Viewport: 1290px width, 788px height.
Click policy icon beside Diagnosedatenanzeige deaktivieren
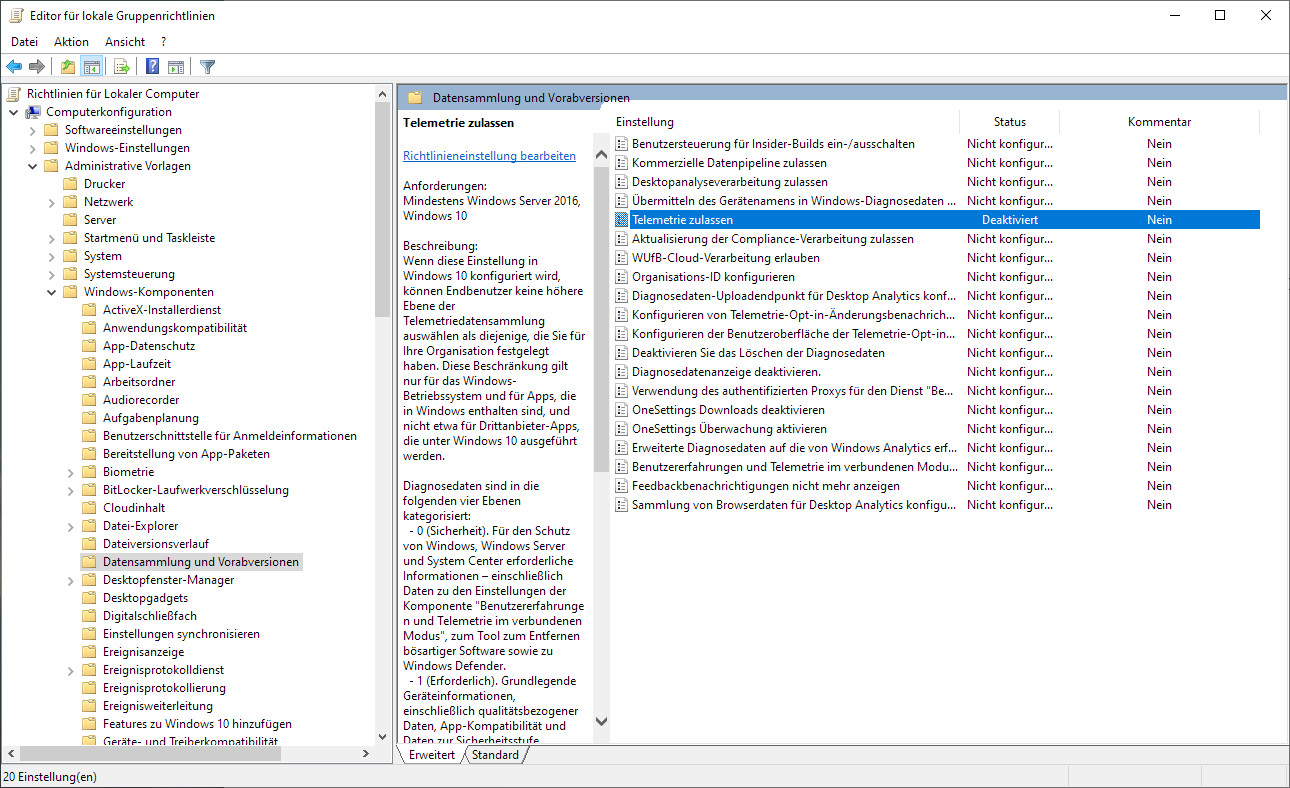(622, 372)
